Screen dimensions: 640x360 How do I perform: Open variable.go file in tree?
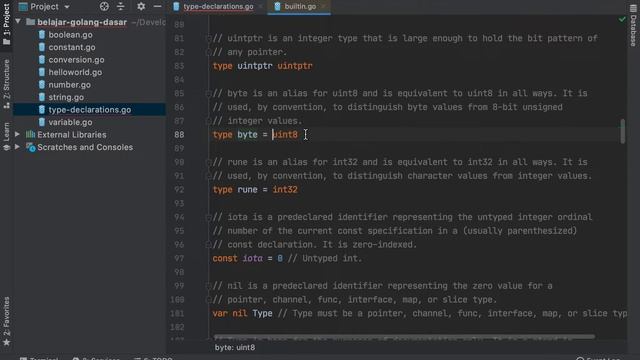point(70,122)
